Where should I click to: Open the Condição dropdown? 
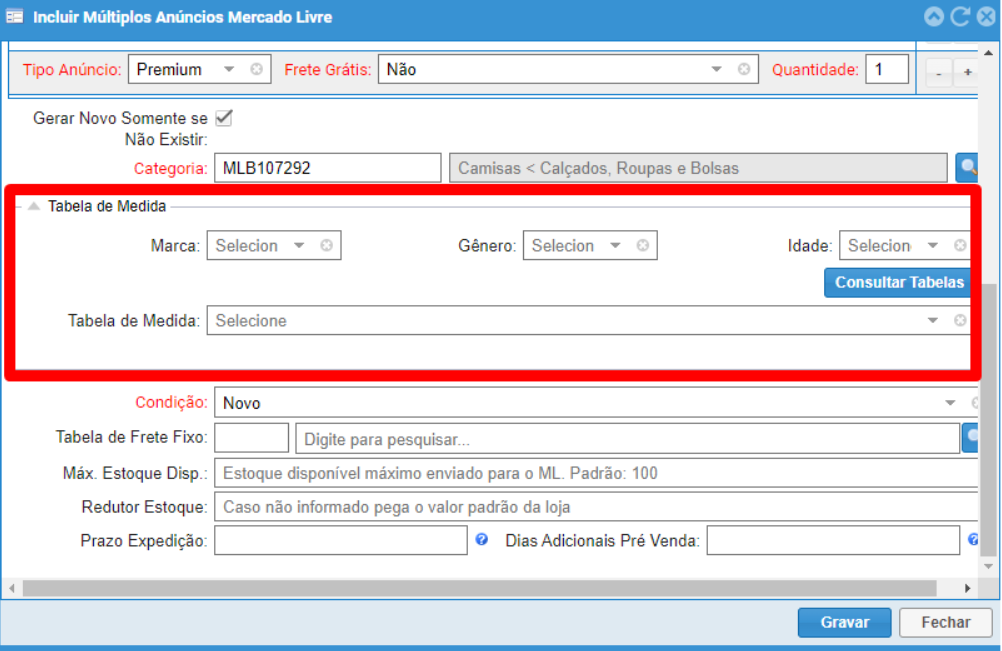point(950,402)
